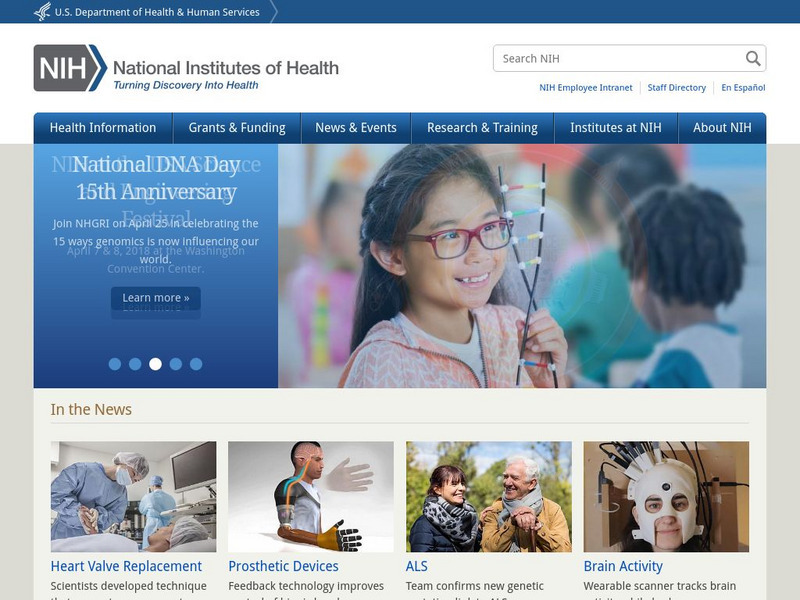Click the National Institutes of Health wordmark
Image resolution: width=800 pixels, height=600 pixels.
226,68
